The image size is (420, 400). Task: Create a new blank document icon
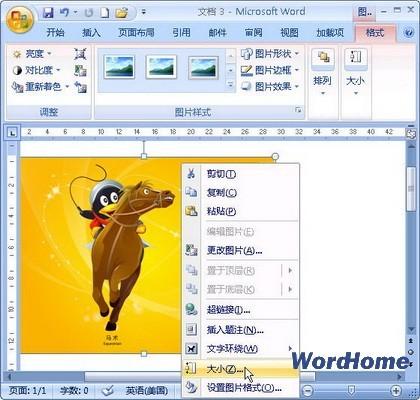pos(105,13)
